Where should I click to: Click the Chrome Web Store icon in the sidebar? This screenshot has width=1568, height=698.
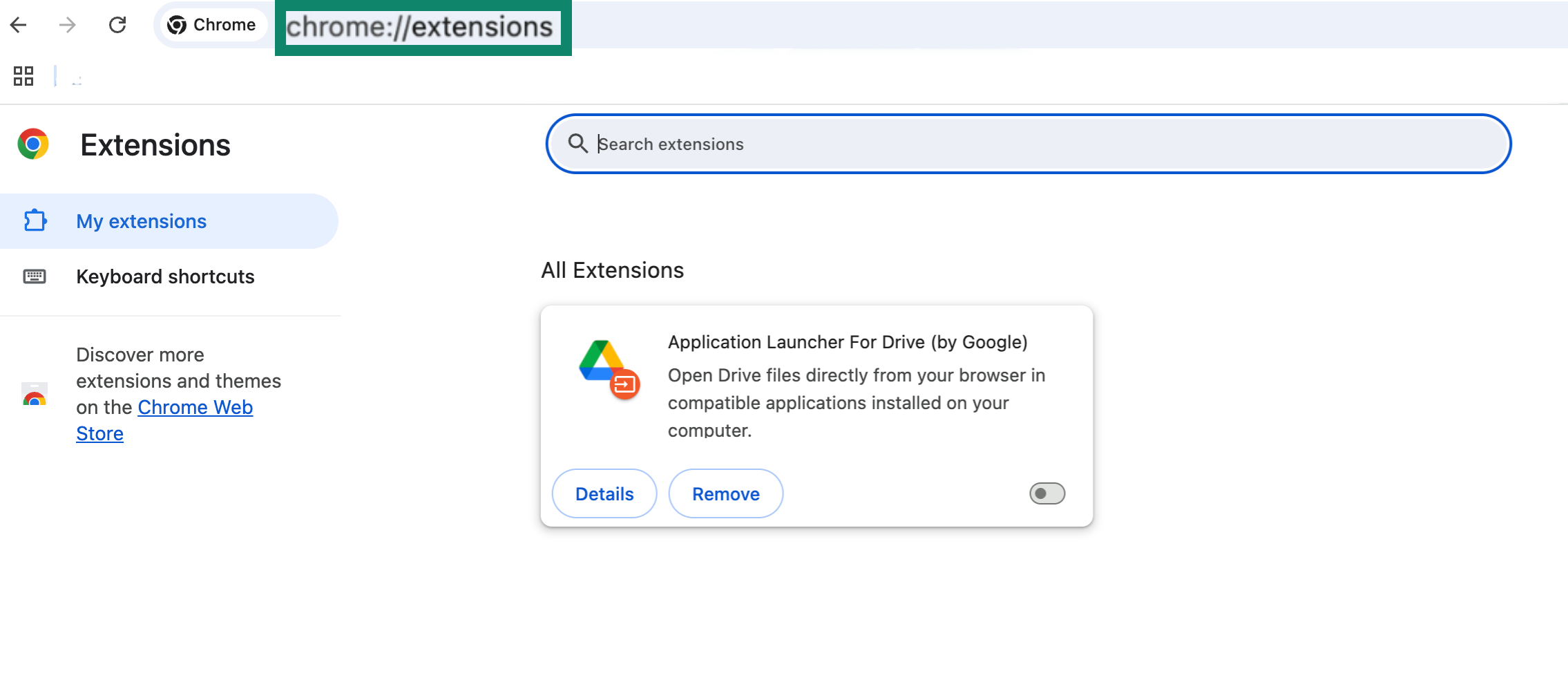pos(33,395)
